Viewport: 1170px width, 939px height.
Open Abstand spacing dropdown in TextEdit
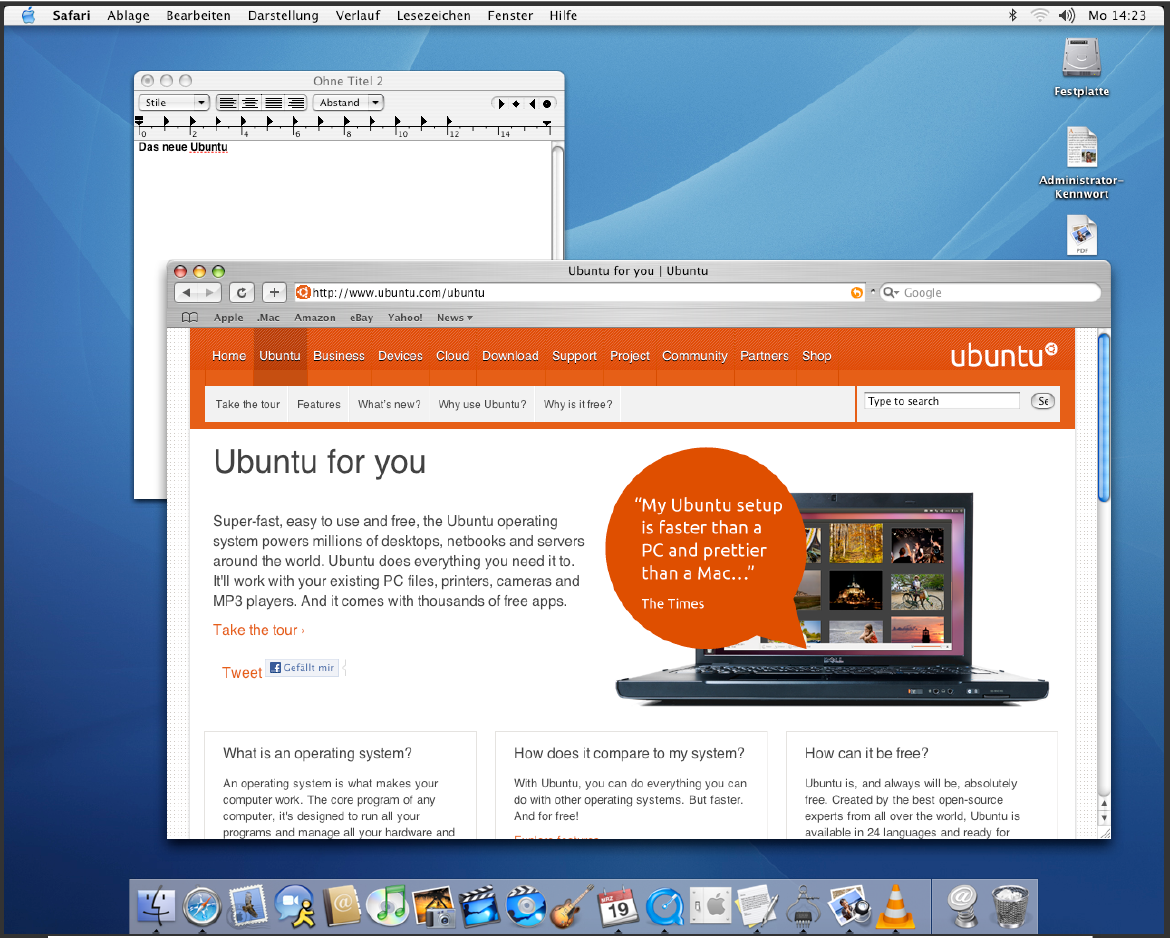(x=348, y=103)
